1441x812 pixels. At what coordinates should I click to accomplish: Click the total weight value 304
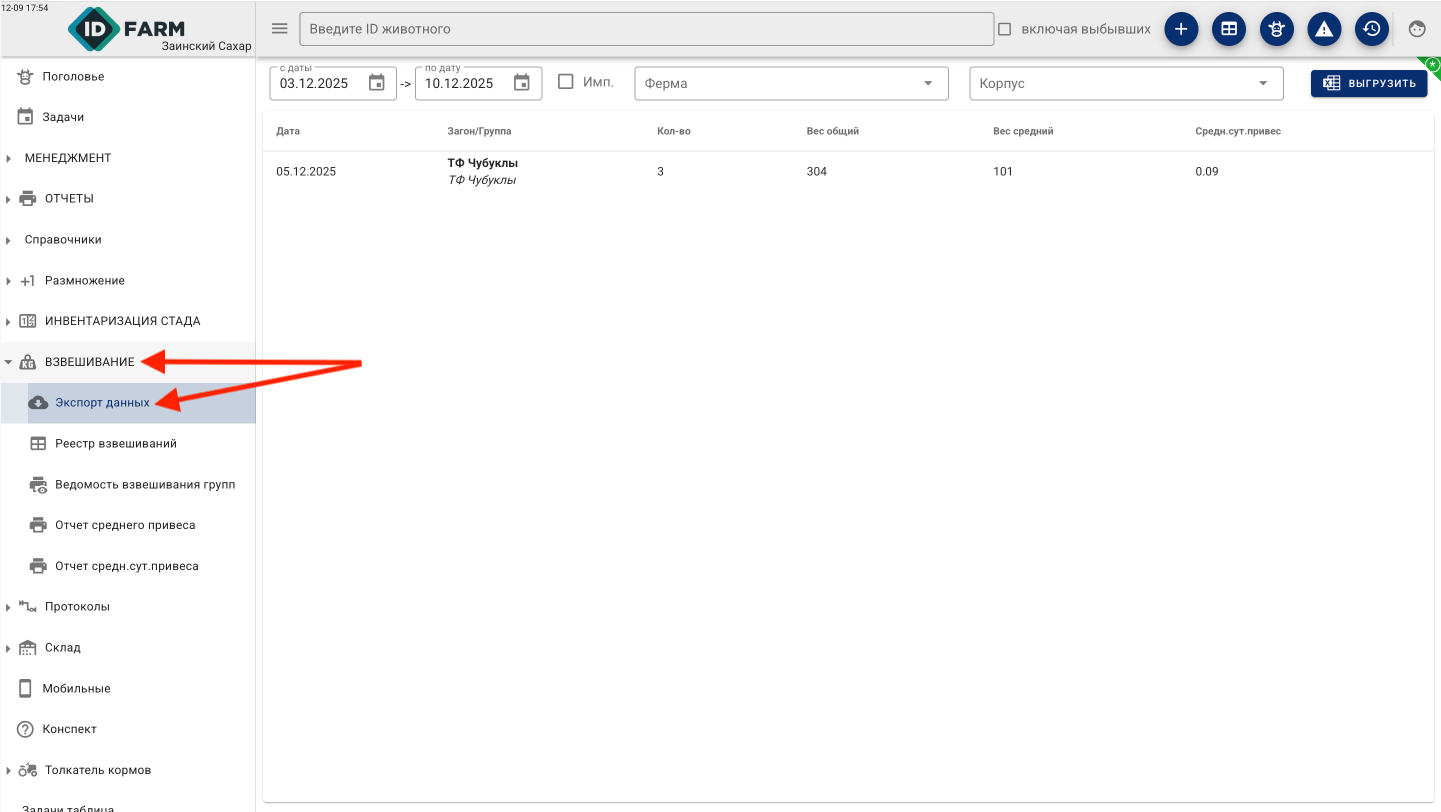[x=817, y=172]
